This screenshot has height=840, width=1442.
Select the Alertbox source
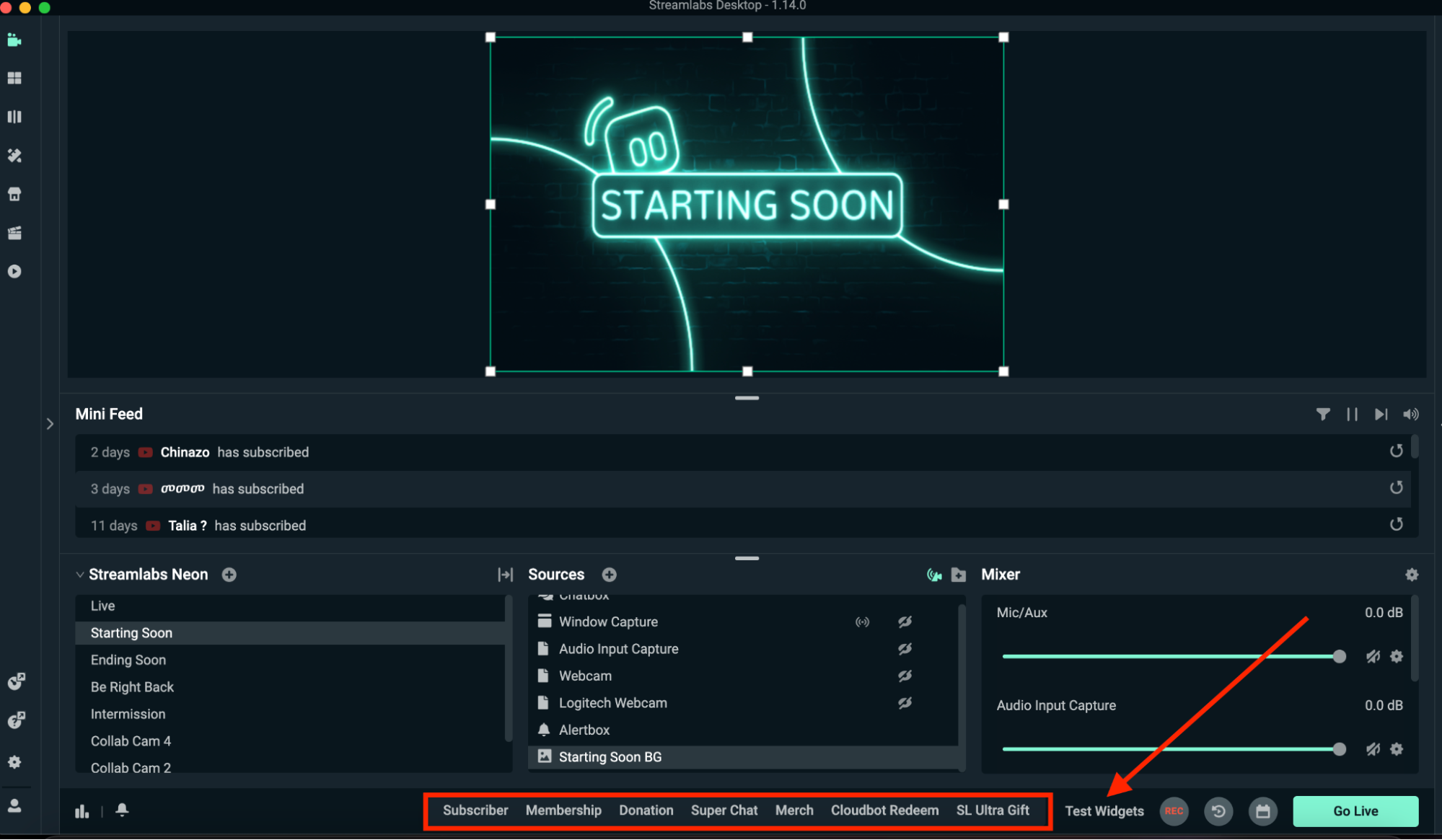[x=743, y=730]
